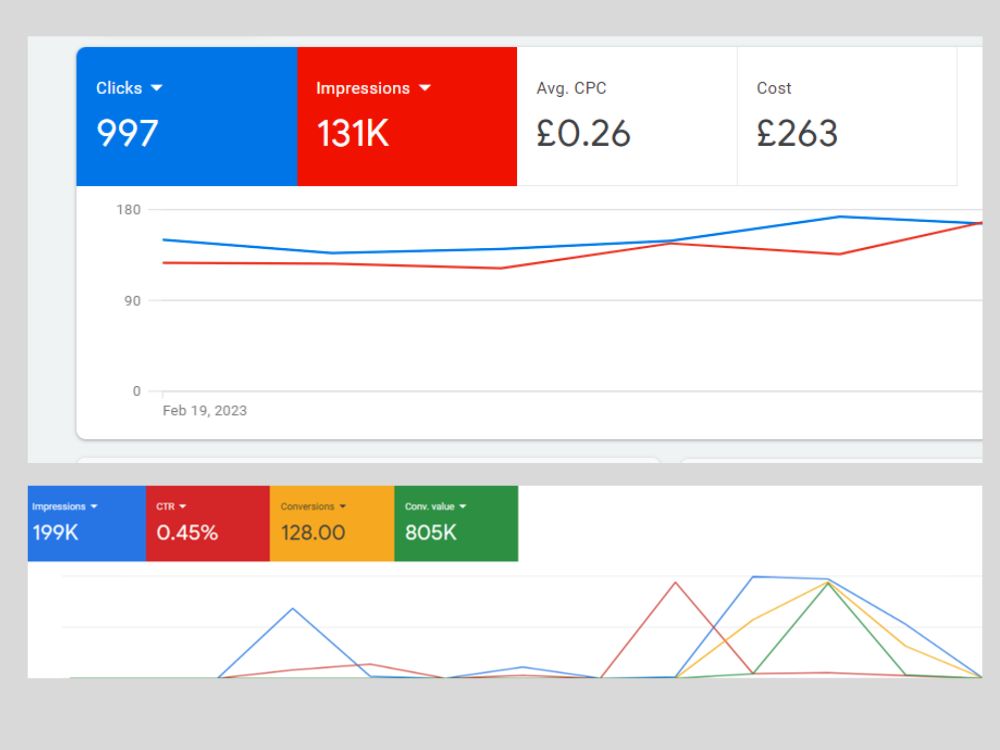Image resolution: width=1000 pixels, height=750 pixels.
Task: Click the Cost label text
Action: click(x=774, y=88)
